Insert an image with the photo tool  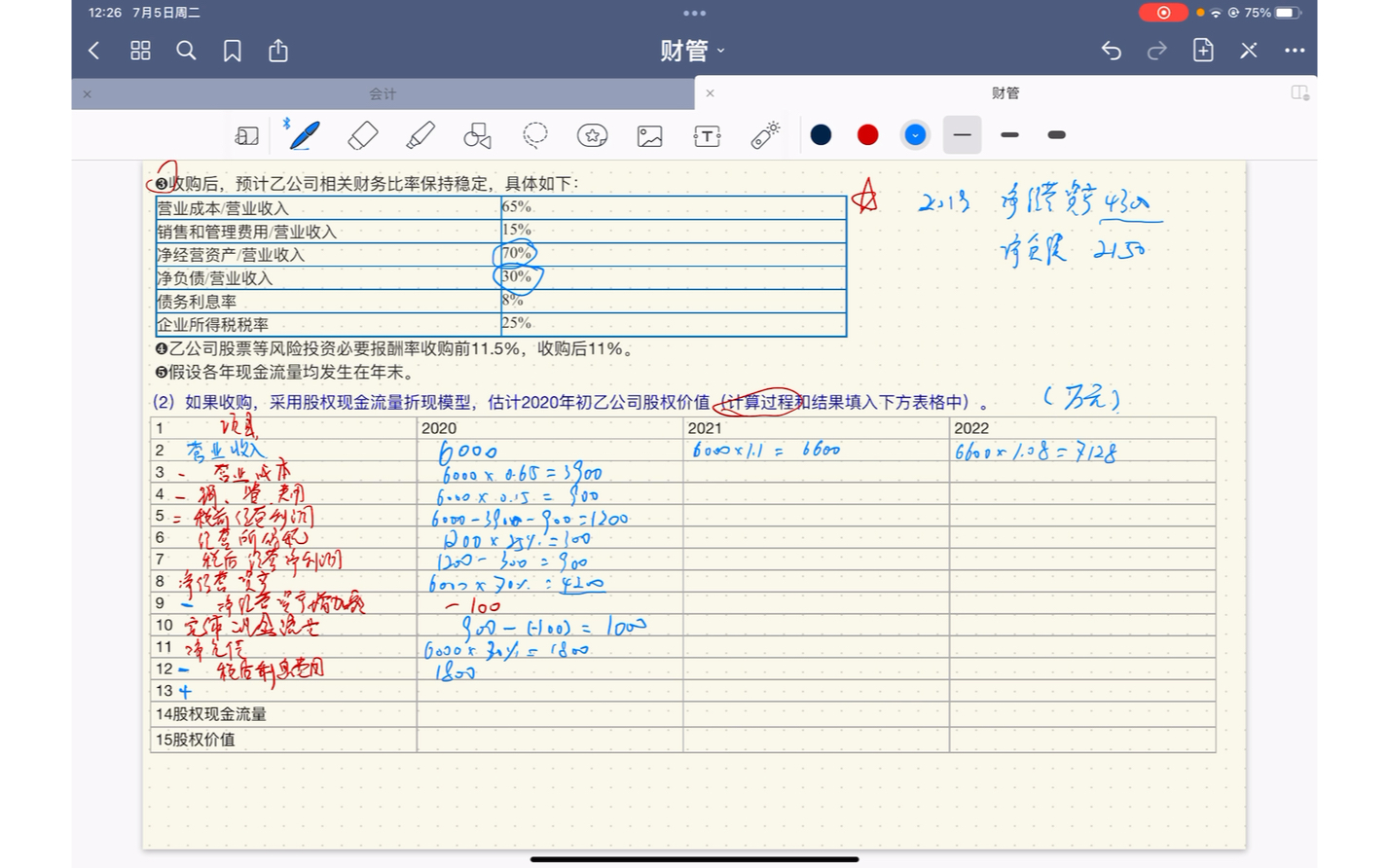[x=649, y=136]
